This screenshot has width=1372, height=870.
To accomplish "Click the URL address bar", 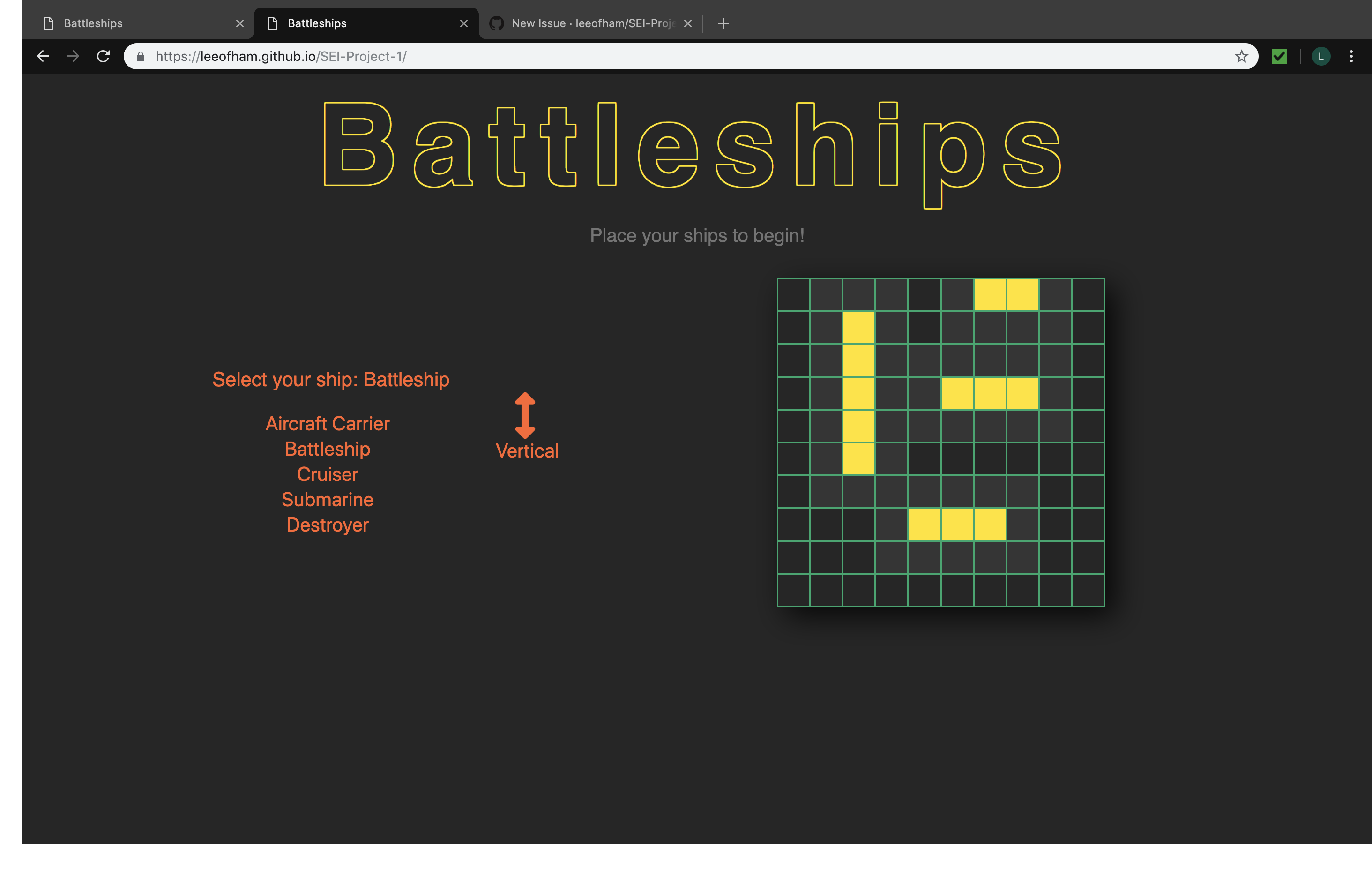I will tap(684, 56).
